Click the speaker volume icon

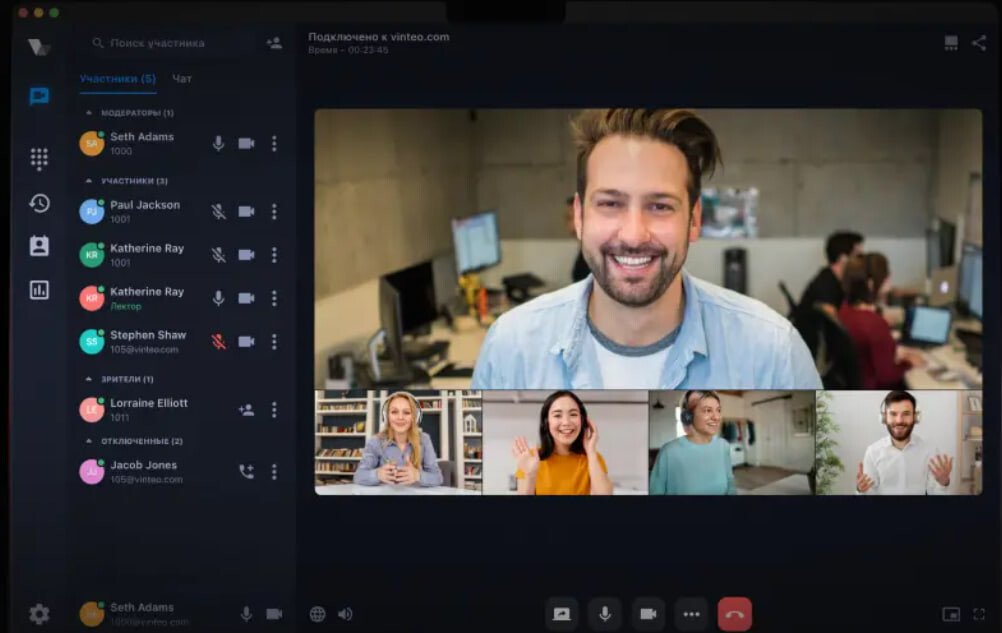345,614
